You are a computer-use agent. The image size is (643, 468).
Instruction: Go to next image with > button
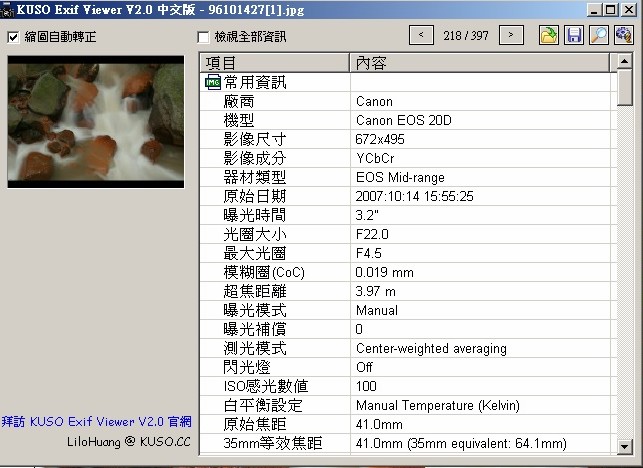coord(511,35)
